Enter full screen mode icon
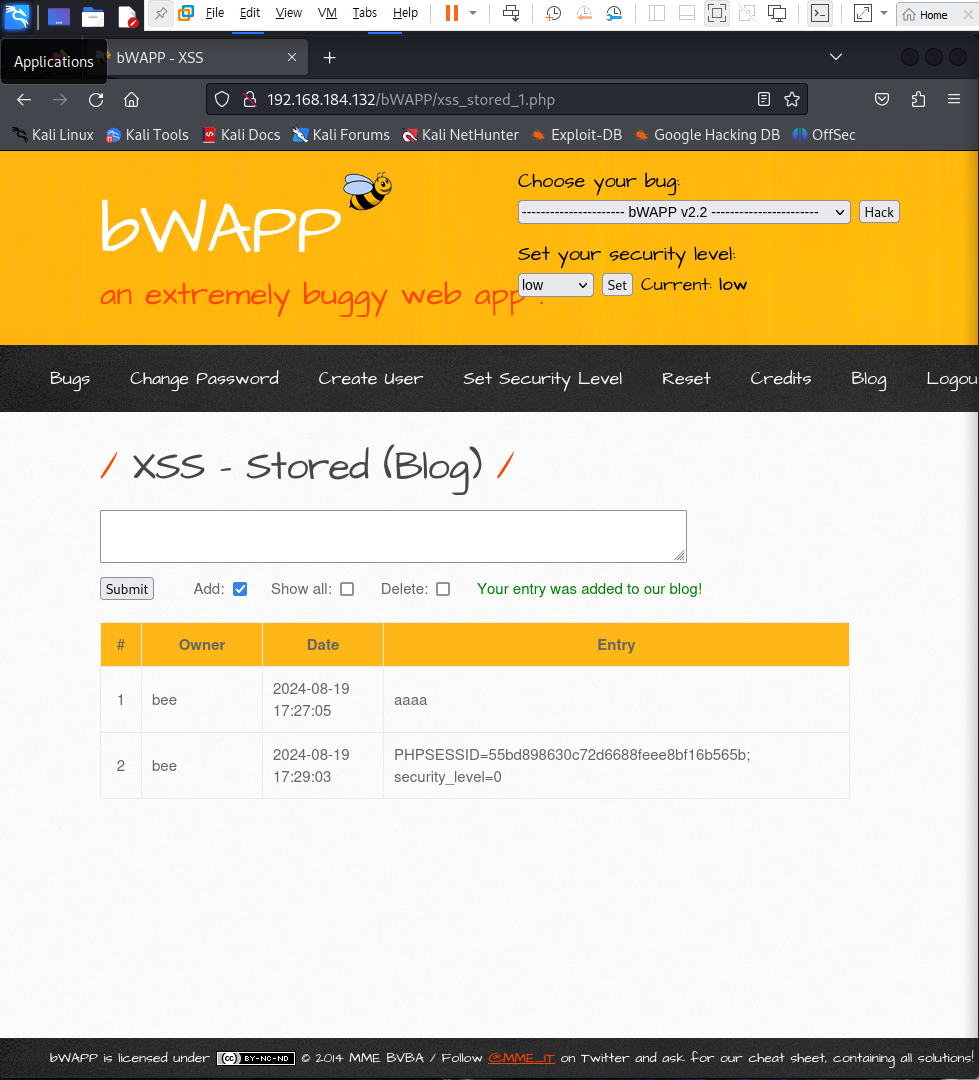Image resolution: width=979 pixels, height=1080 pixels. tap(717, 13)
